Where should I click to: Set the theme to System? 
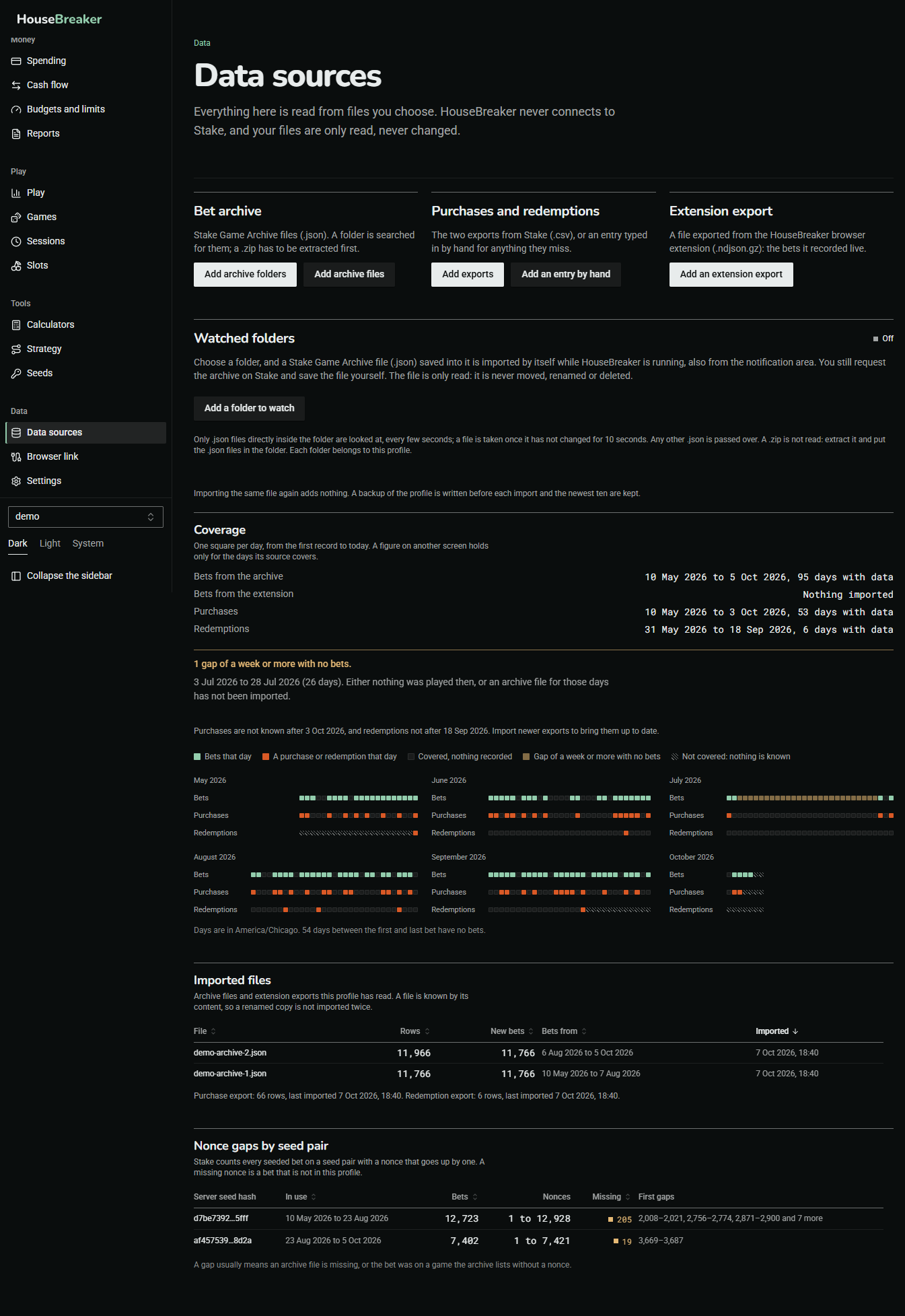point(88,543)
